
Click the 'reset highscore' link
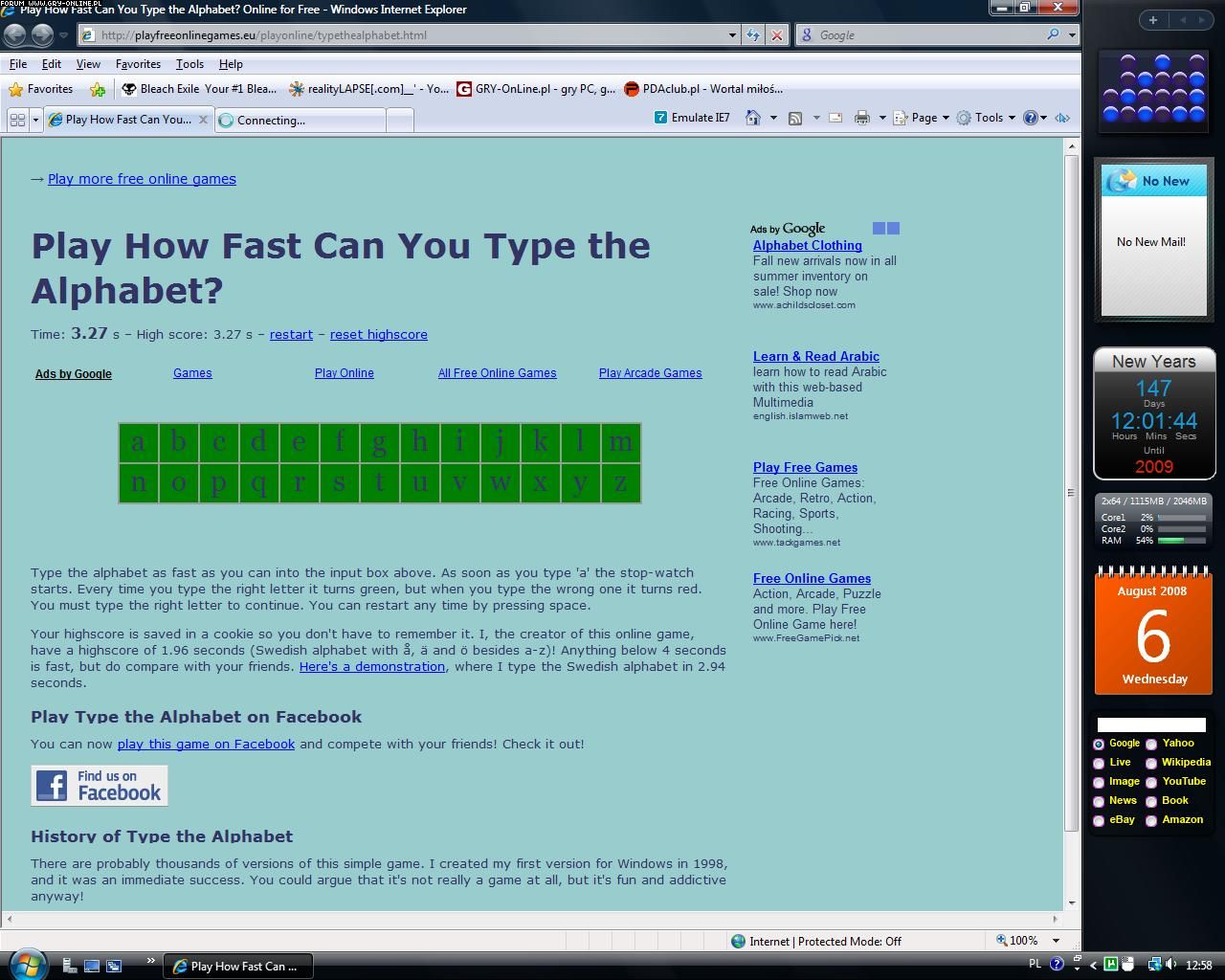(x=379, y=334)
